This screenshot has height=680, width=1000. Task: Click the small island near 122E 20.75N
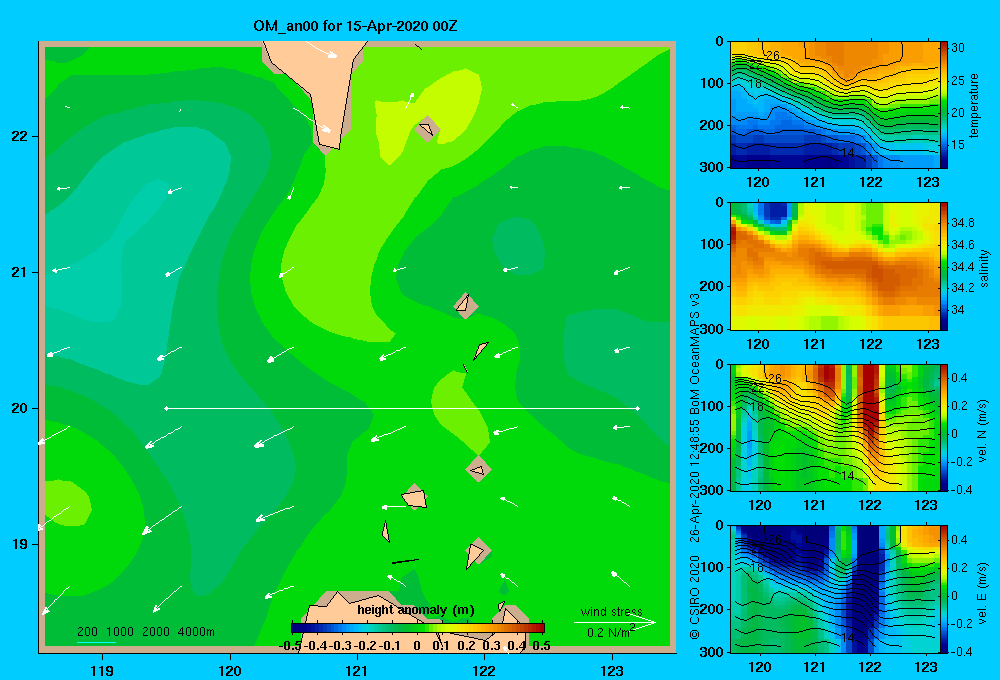point(466,306)
